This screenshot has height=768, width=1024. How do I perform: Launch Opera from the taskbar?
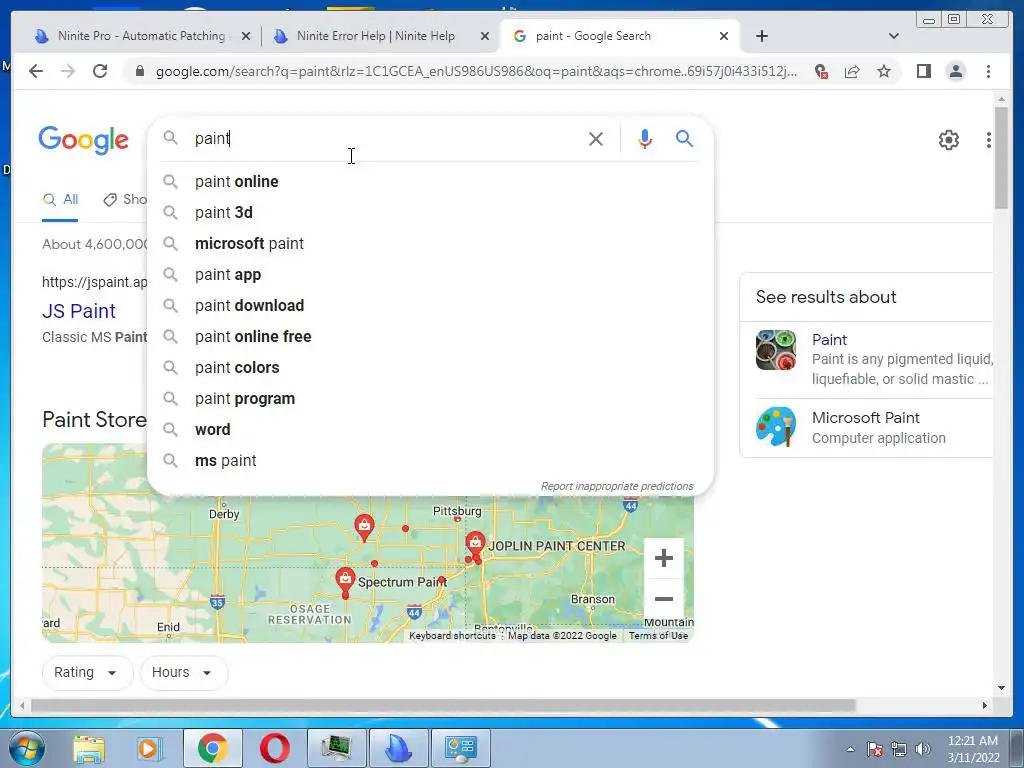pos(275,748)
